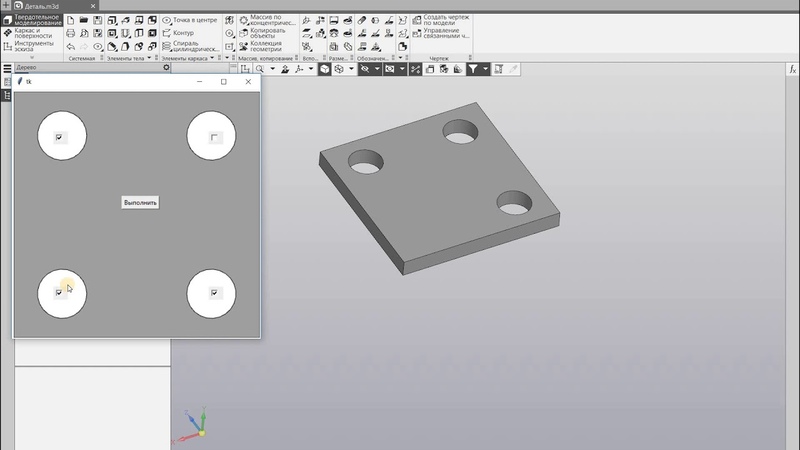Uncheck the bottom-right circle checkbox in tk window

pyautogui.click(x=214, y=293)
